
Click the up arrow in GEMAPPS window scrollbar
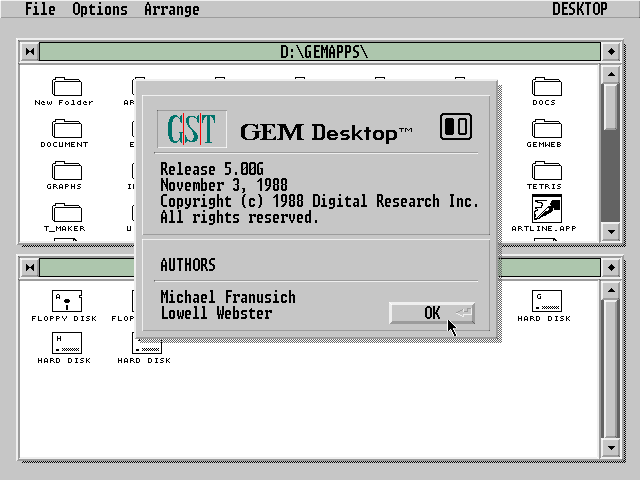[x=611, y=74]
